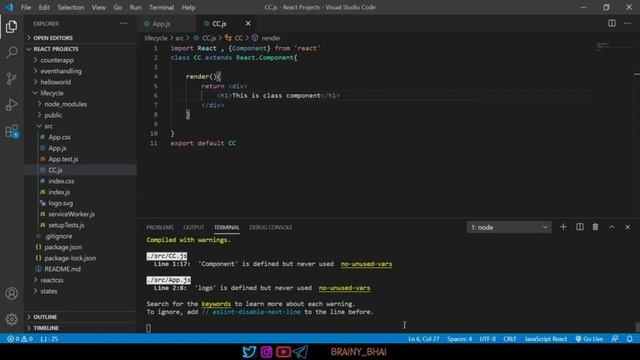This screenshot has width=640, height=360.
Task: Click JavaScript React language mode
Action: tap(546, 339)
